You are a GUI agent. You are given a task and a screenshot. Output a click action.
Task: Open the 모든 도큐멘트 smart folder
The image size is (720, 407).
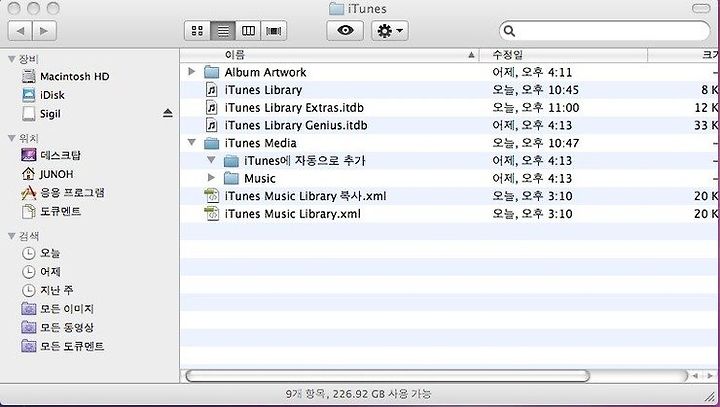(x=63, y=346)
